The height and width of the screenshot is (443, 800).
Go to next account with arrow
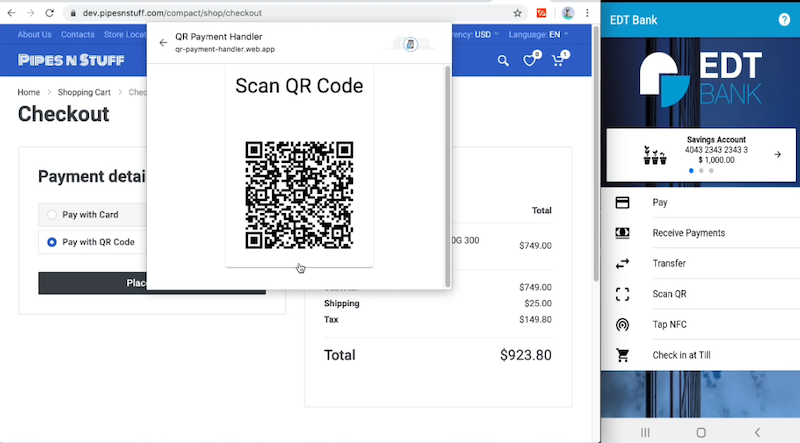(x=777, y=154)
